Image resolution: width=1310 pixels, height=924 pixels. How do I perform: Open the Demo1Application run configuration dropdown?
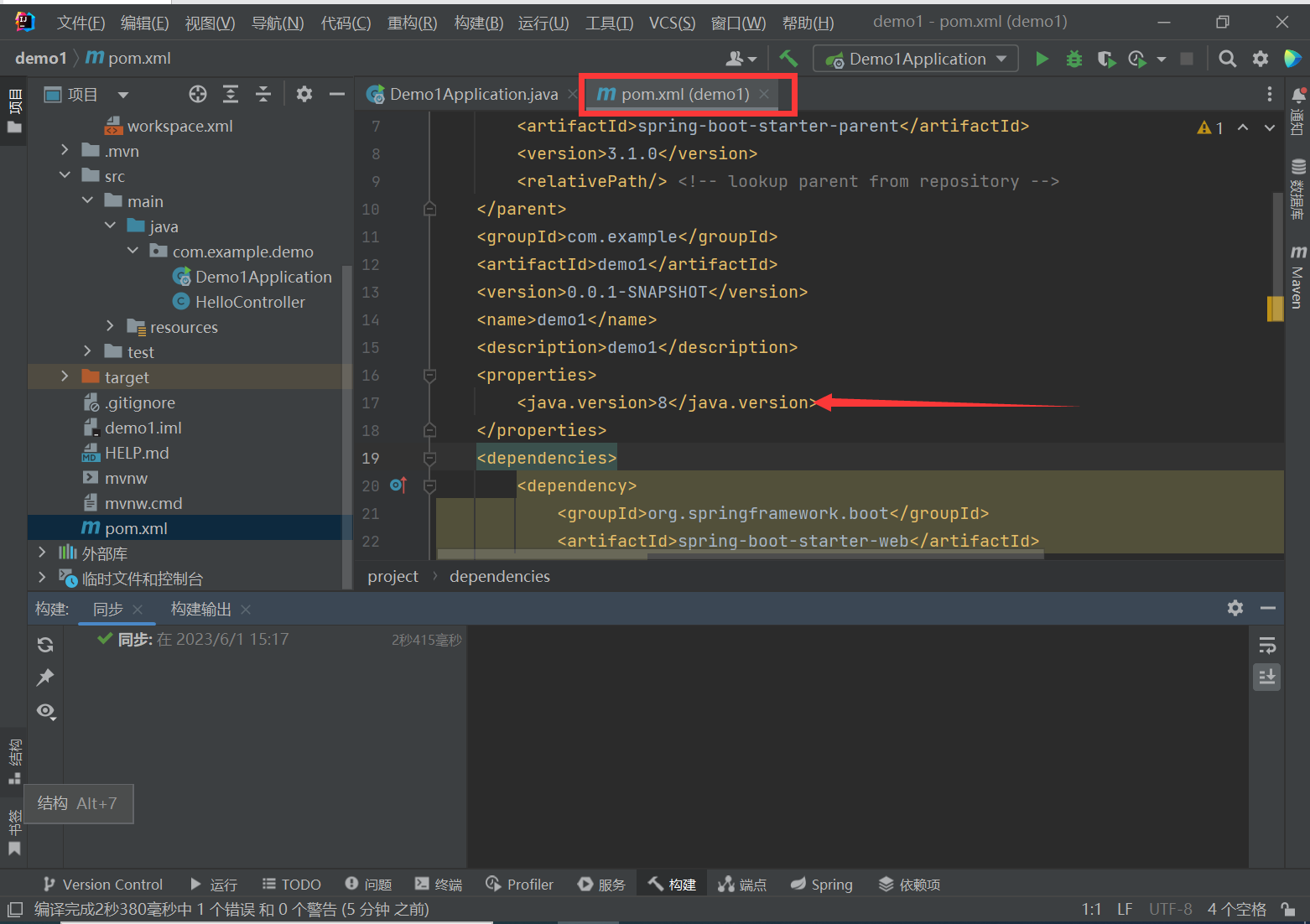point(916,59)
